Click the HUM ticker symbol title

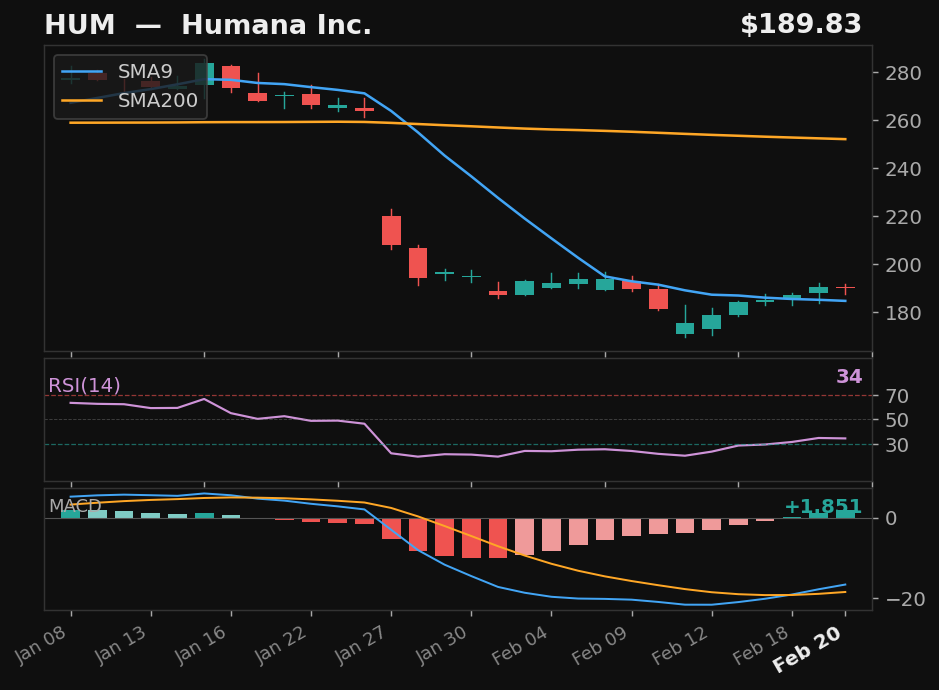point(80,25)
